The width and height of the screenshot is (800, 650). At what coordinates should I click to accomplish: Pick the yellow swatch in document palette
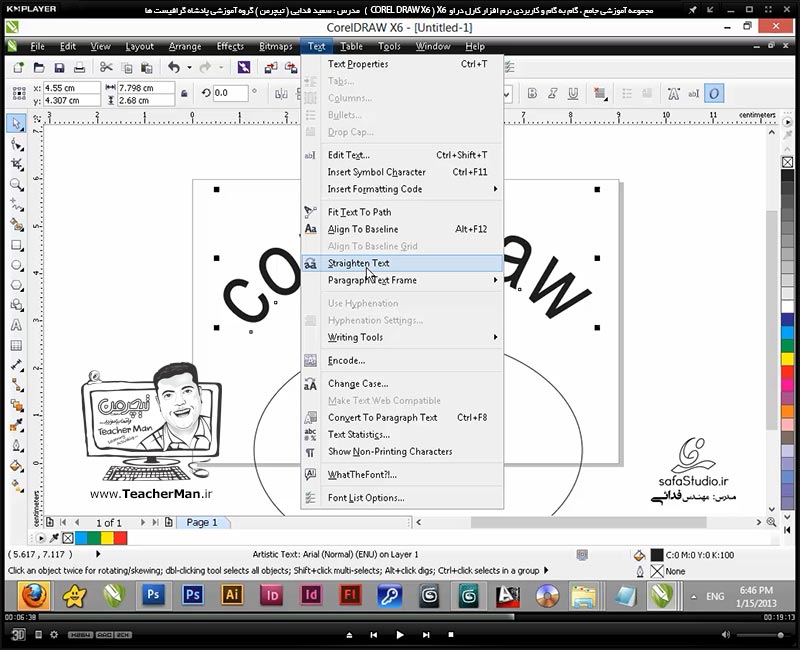coord(107,538)
